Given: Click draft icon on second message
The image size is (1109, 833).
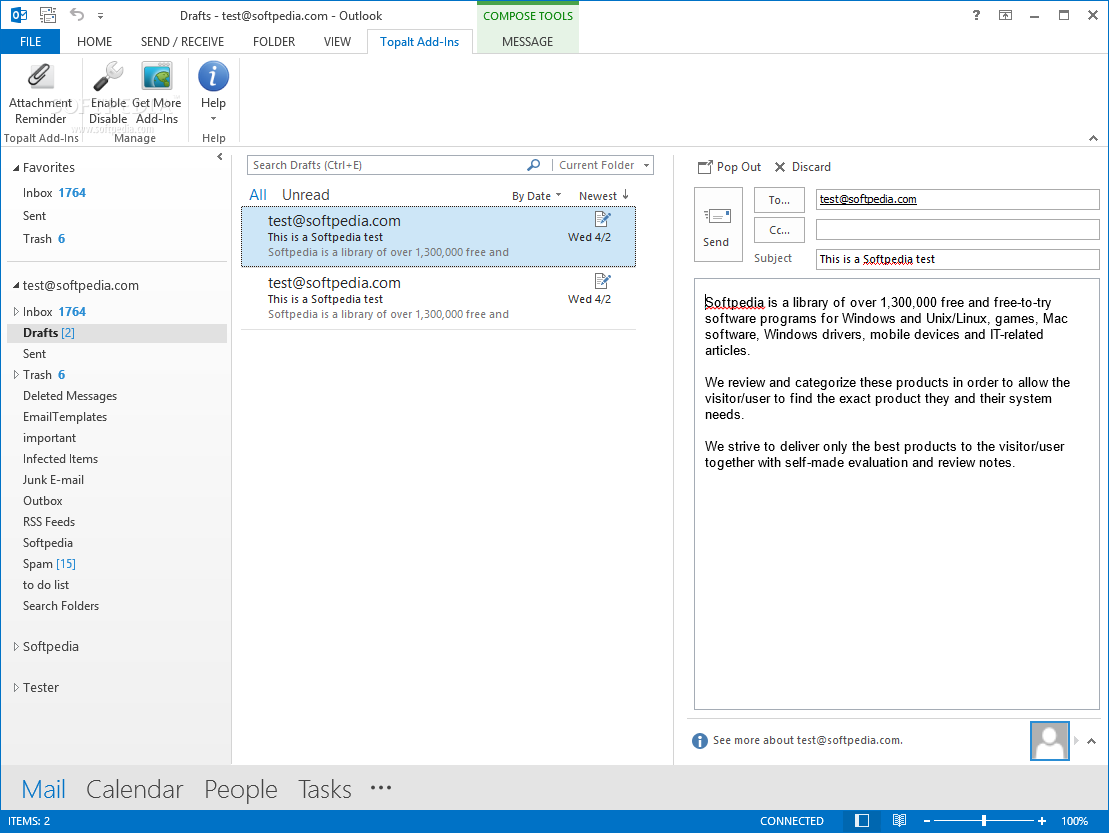Looking at the screenshot, I should 602,281.
